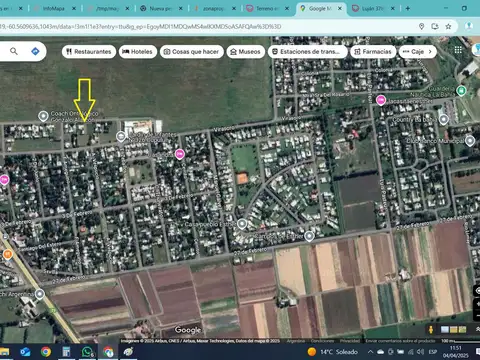Image resolution: width=480 pixels, height=360 pixels.
Task: Open the Privacidad link
Action: click(350, 341)
